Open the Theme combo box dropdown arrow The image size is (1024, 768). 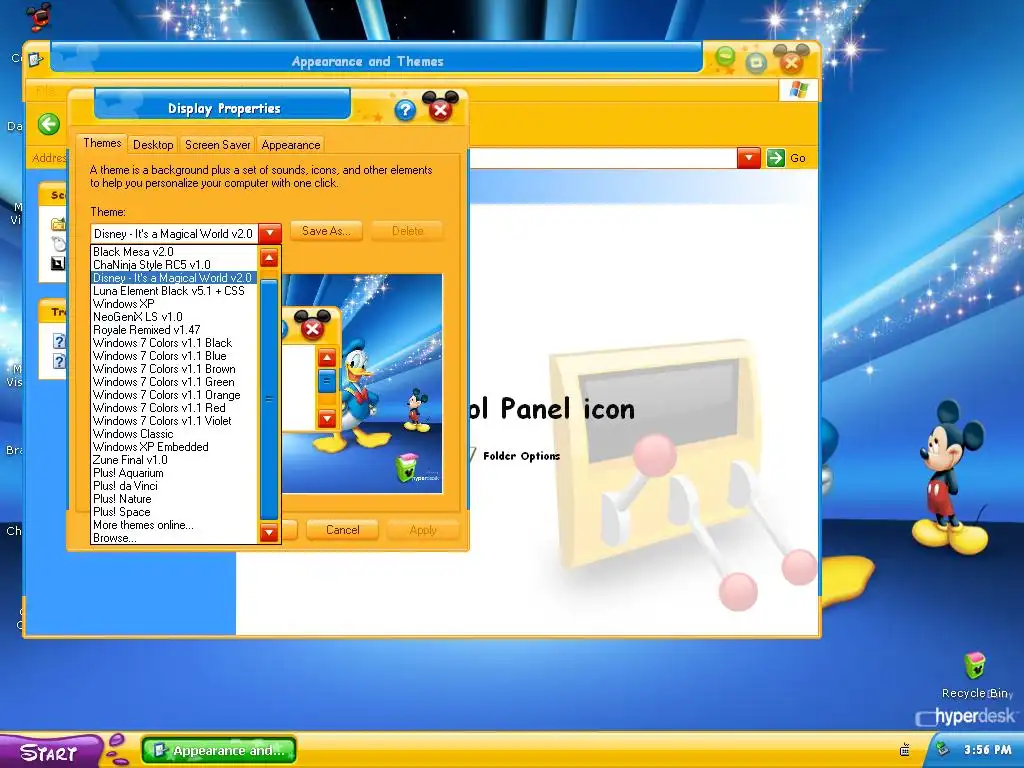pyautogui.click(x=270, y=233)
